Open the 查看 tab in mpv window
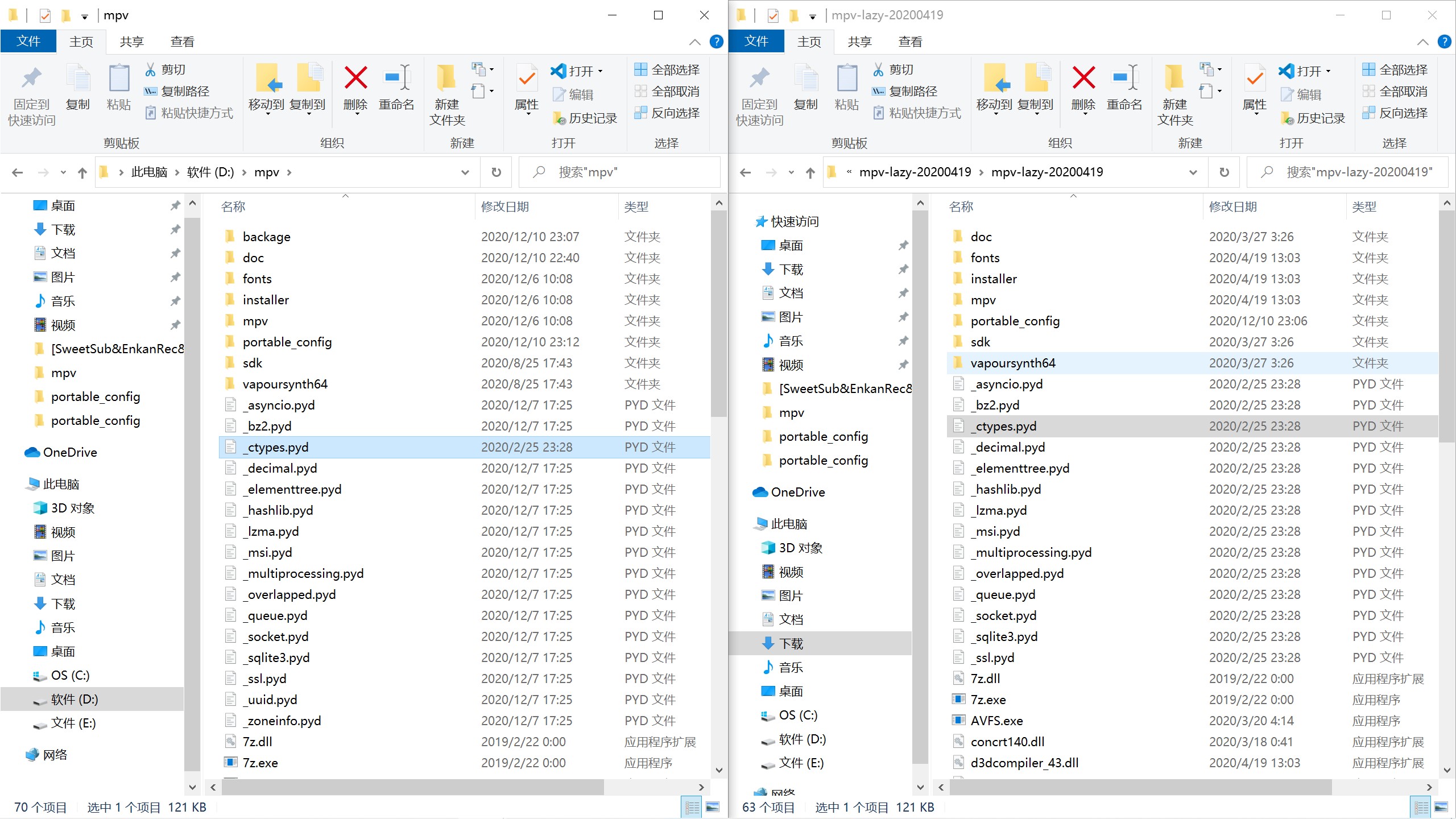 coord(183,42)
